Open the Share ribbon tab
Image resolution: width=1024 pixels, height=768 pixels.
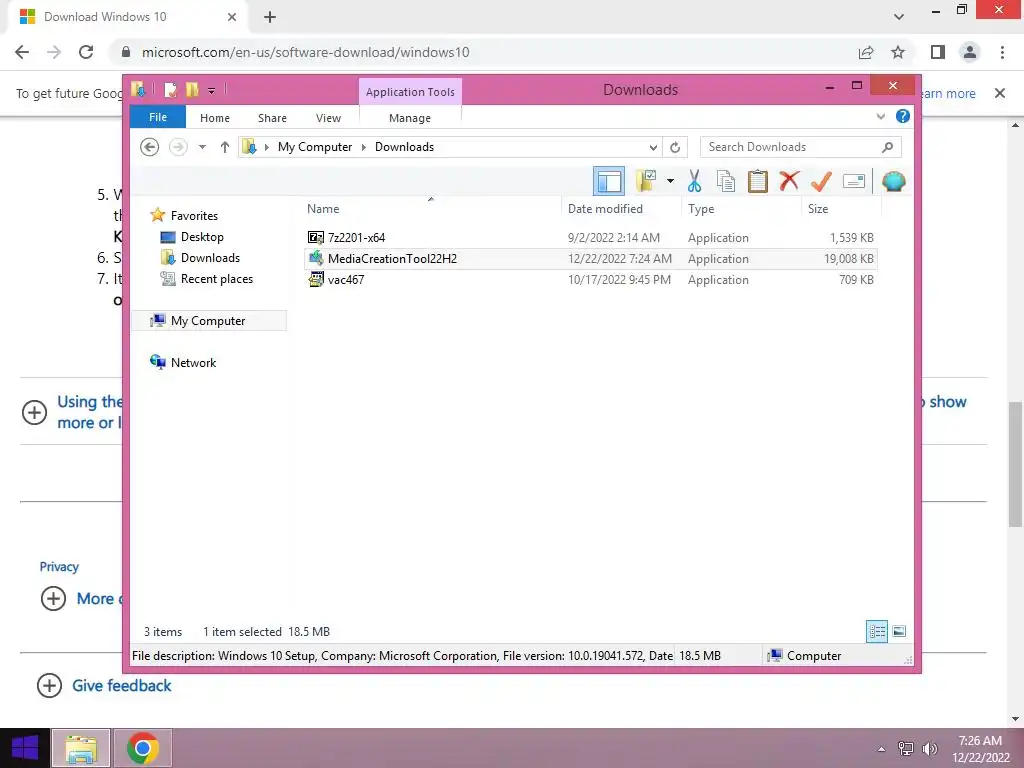(x=272, y=118)
